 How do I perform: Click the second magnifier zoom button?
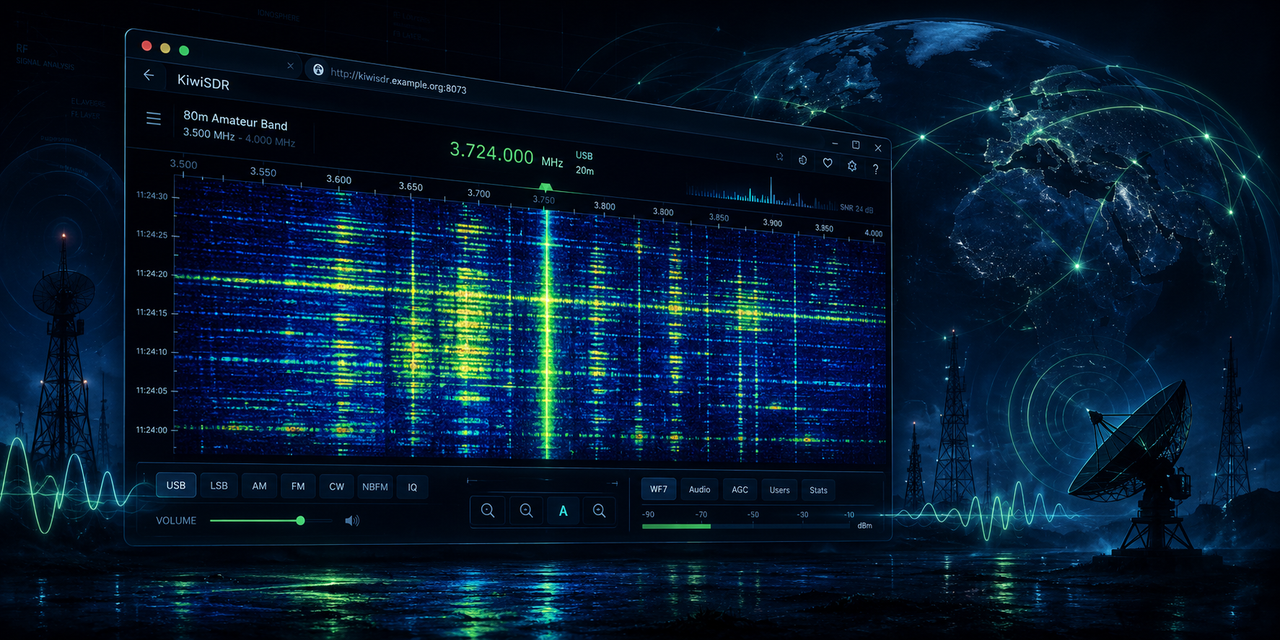(x=526, y=511)
